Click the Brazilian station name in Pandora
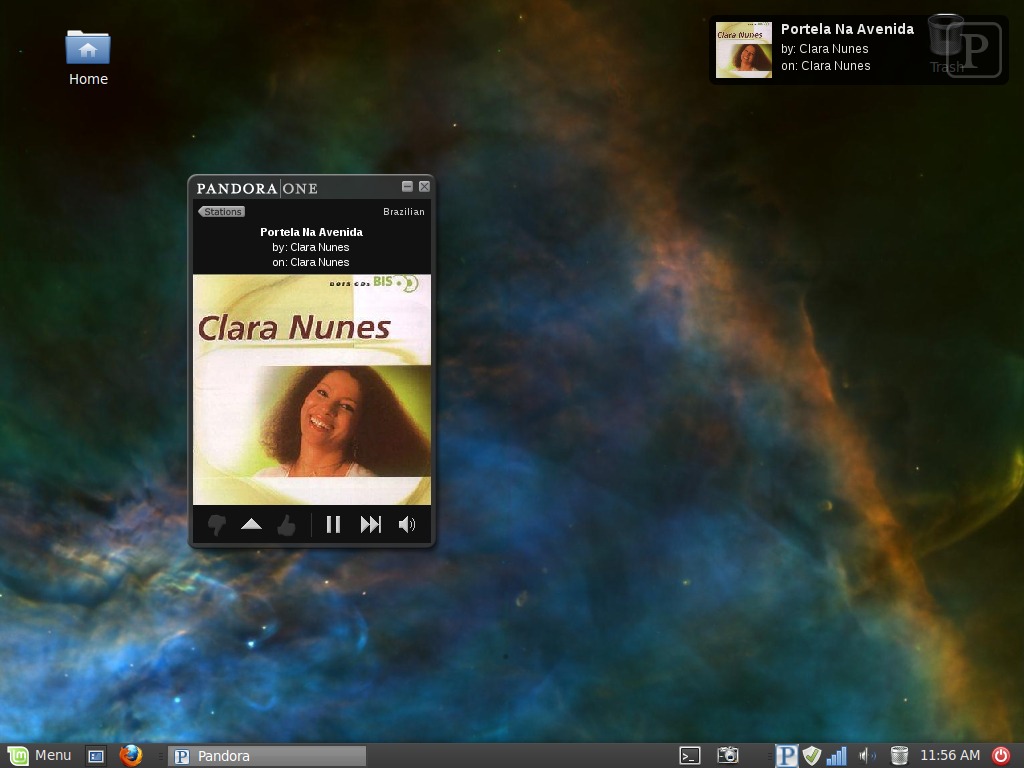This screenshot has width=1024, height=768. pyautogui.click(x=404, y=212)
